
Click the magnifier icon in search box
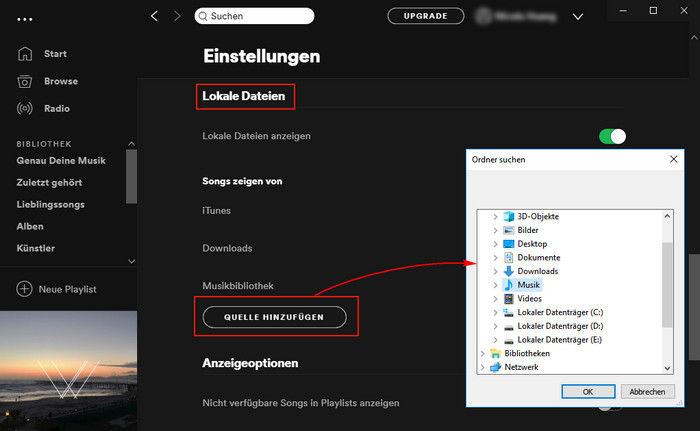coord(203,16)
